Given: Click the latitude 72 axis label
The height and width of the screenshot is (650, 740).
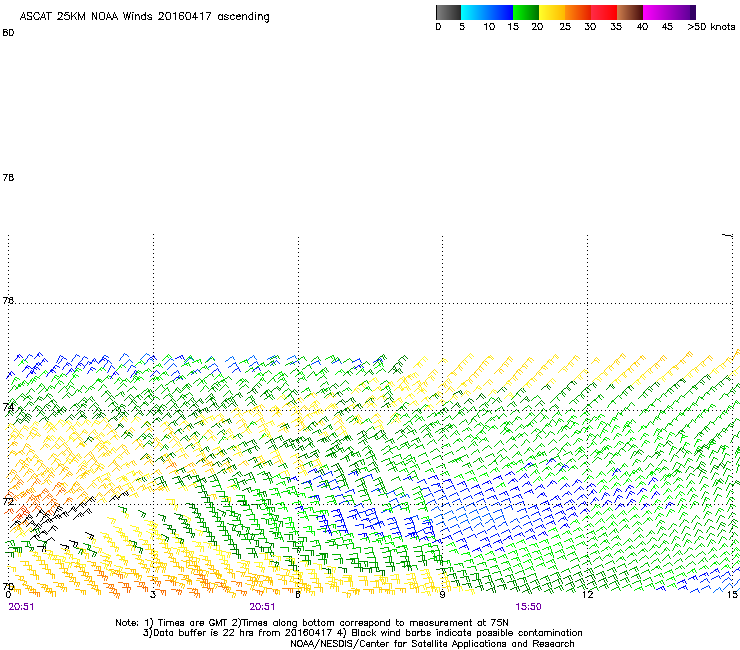Looking at the screenshot, I should [8, 501].
